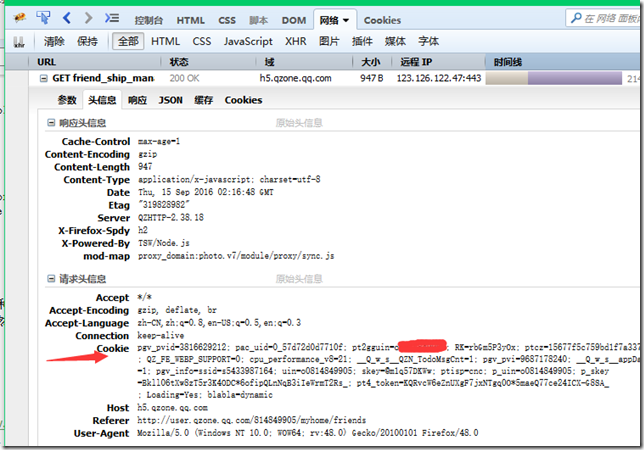Click the Cache-Control value max-age=1
Image resolution: width=644 pixels, height=450 pixels.
(x=159, y=142)
